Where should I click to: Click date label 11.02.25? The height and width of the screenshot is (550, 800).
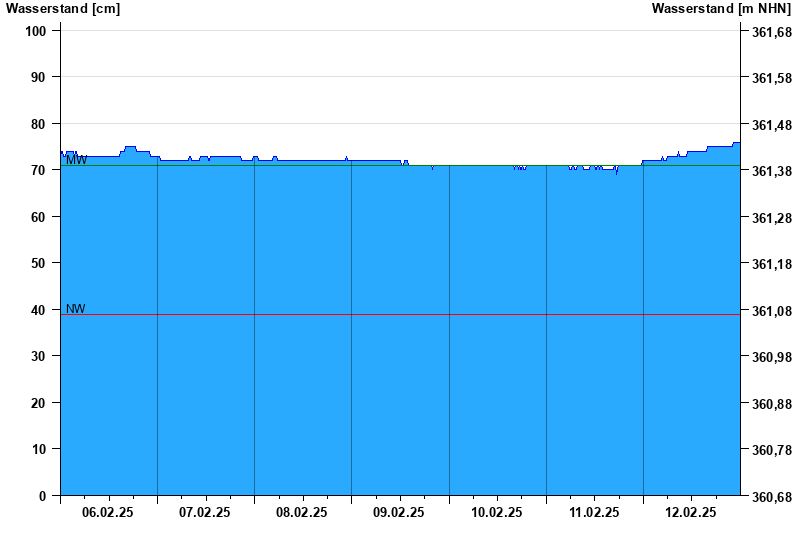point(594,512)
